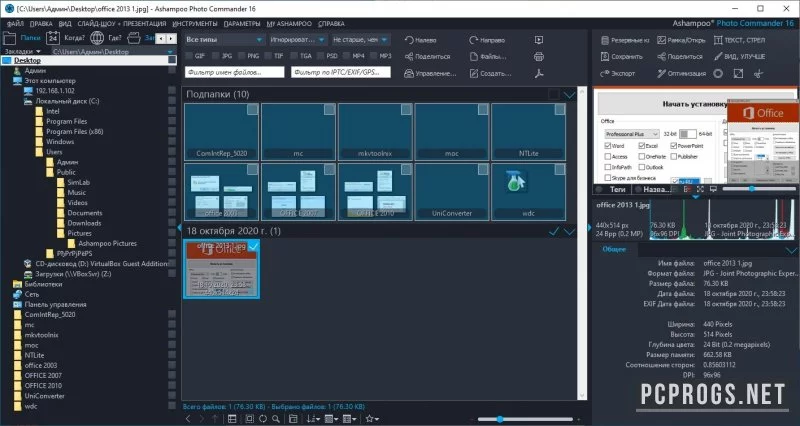The height and width of the screenshot is (426, 800).
Task: Open СПРАВКА menu
Action: coord(331,23)
